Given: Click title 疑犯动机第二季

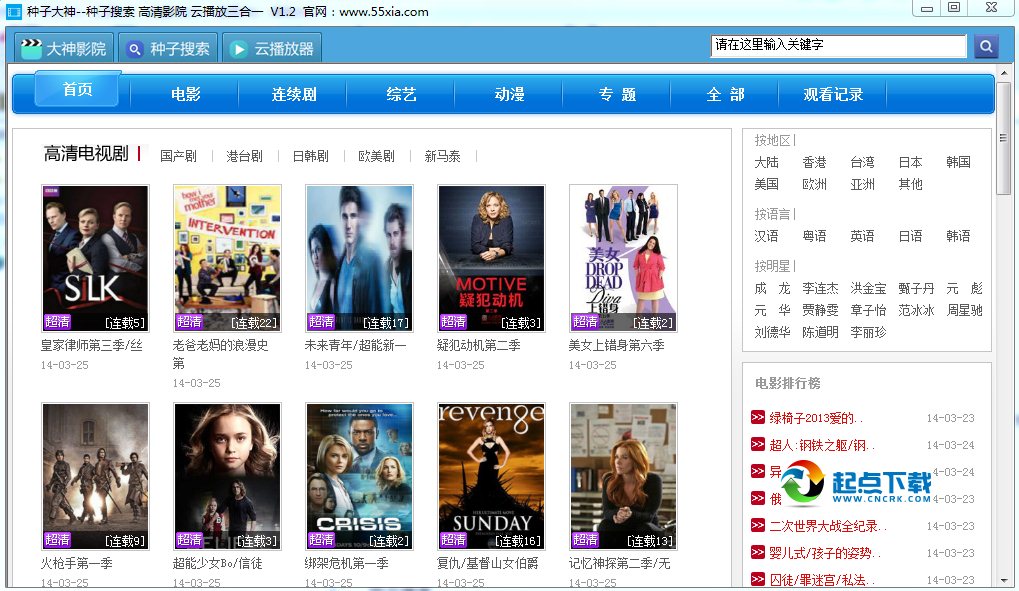Looking at the screenshot, I should pos(478,345).
